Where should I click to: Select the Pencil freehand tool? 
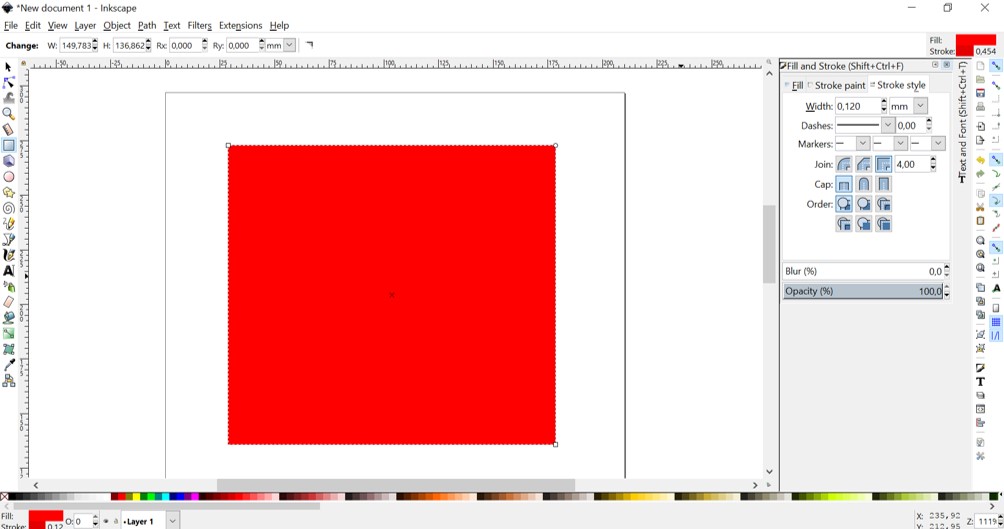coord(8,224)
